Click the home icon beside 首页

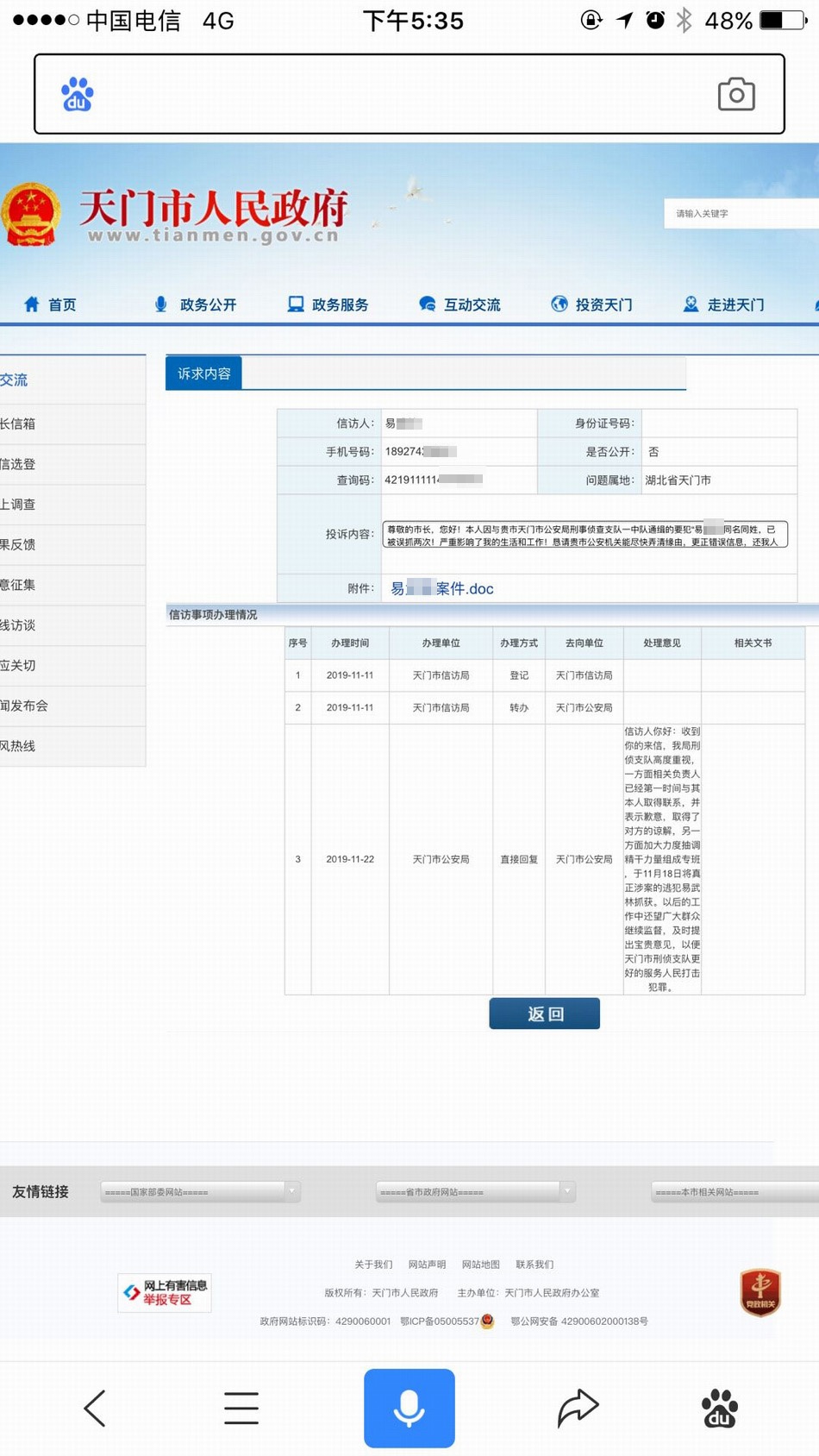pos(32,304)
